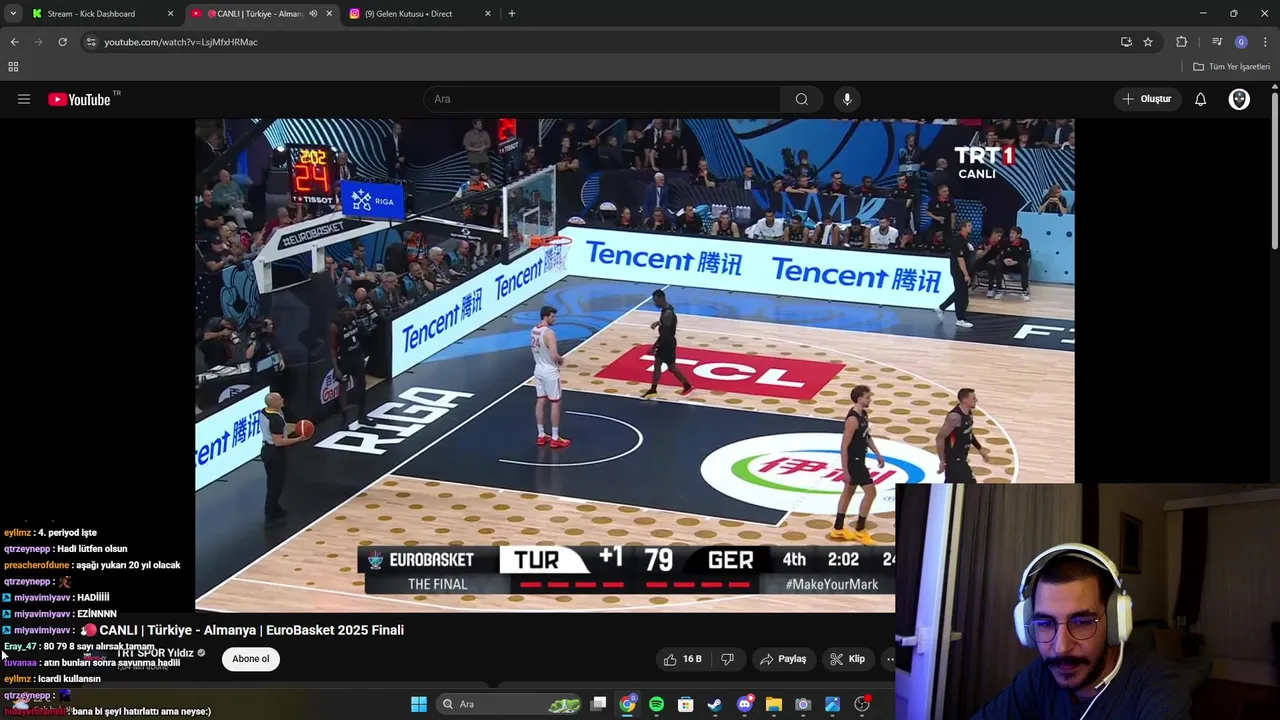Click the YouTube search magnifier button

(x=801, y=99)
